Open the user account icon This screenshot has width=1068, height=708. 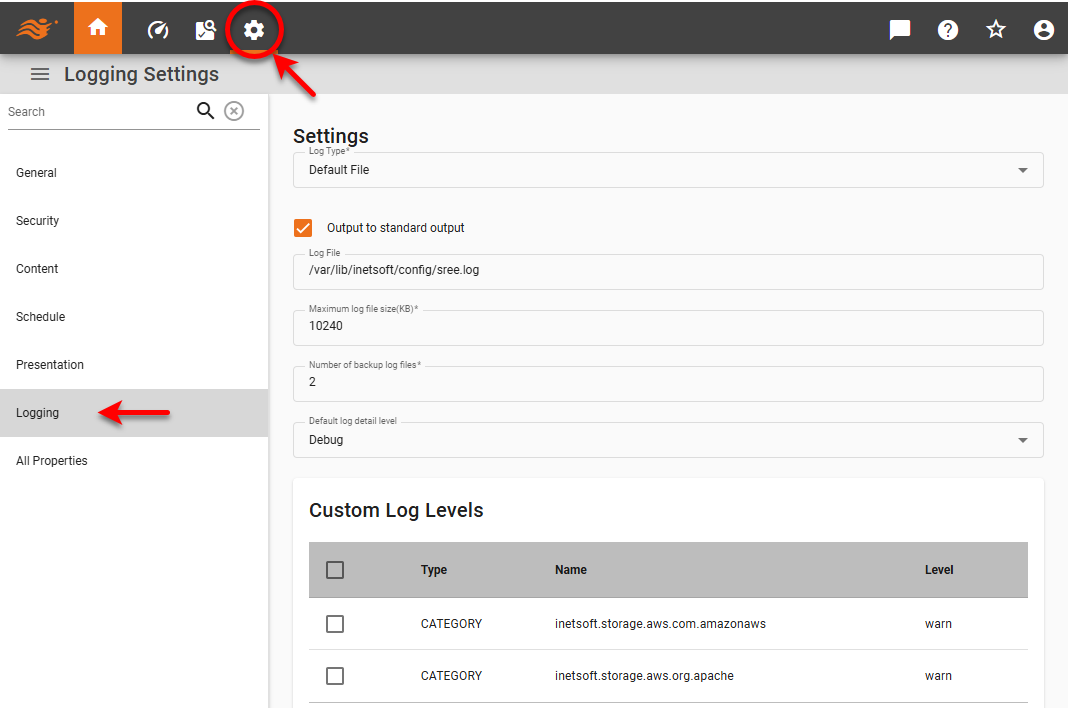pos(1043,29)
